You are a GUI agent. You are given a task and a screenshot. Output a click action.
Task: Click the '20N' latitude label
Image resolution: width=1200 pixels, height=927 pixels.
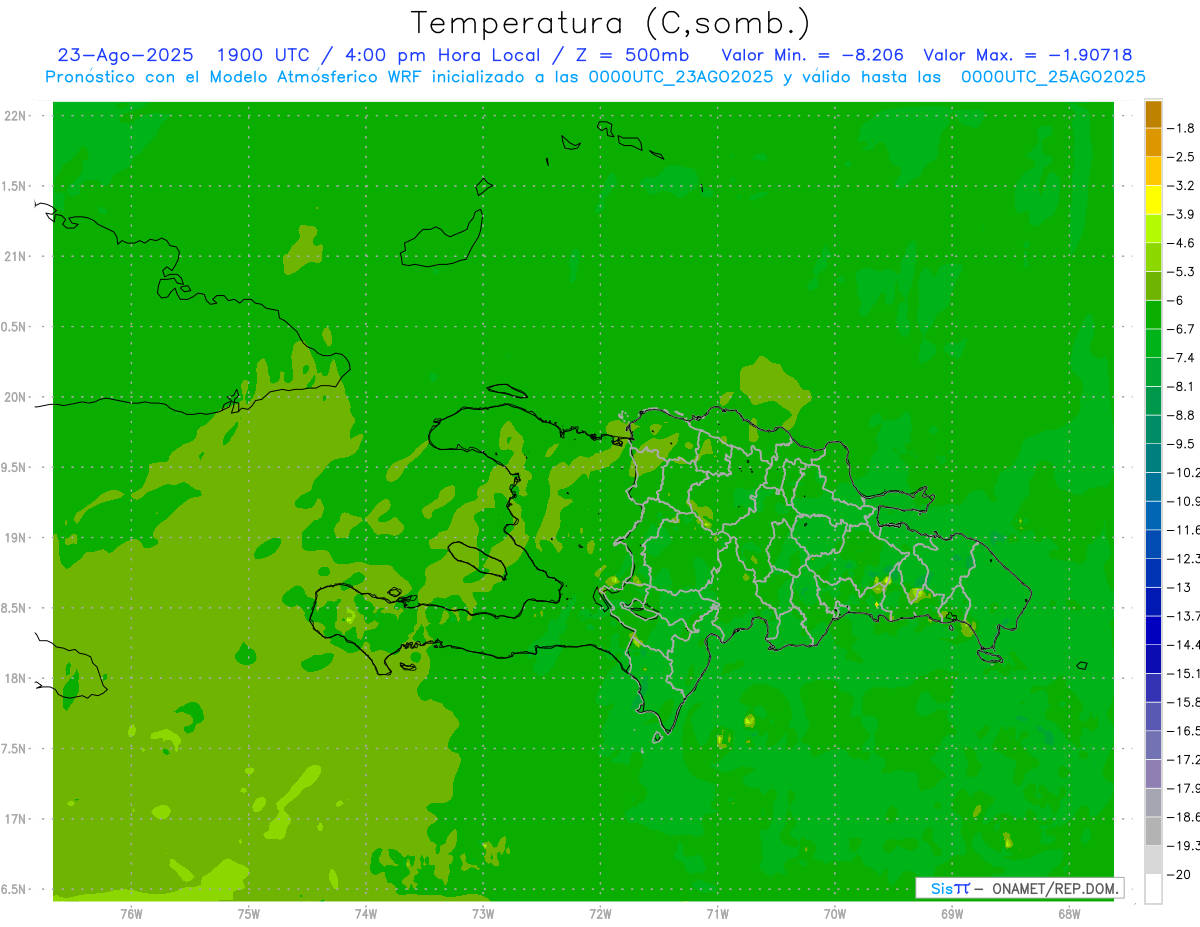point(17,397)
